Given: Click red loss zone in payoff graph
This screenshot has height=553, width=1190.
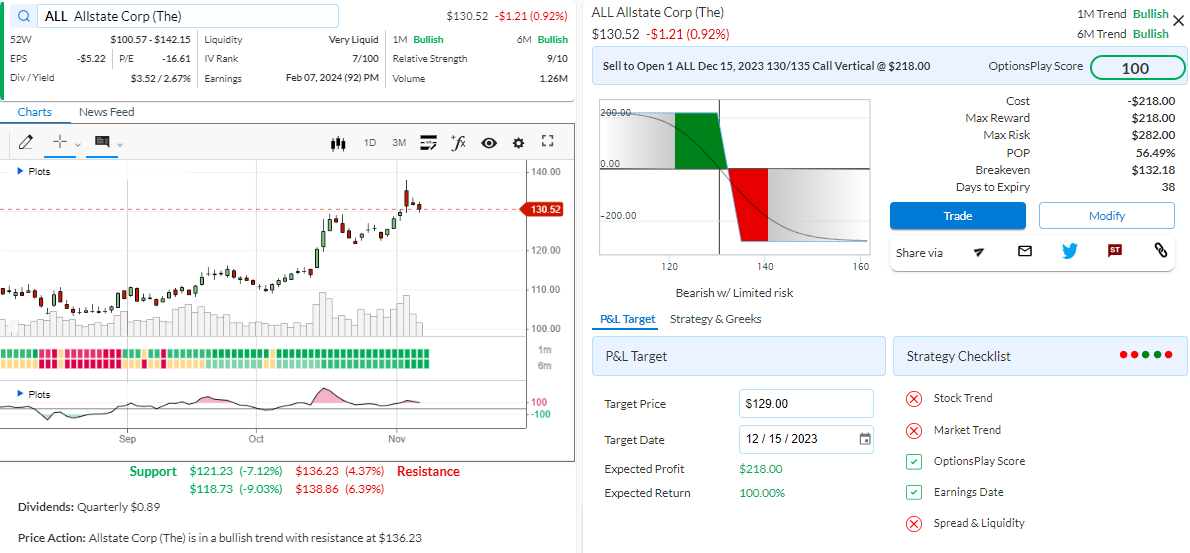Looking at the screenshot, I should pyautogui.click(x=749, y=205).
